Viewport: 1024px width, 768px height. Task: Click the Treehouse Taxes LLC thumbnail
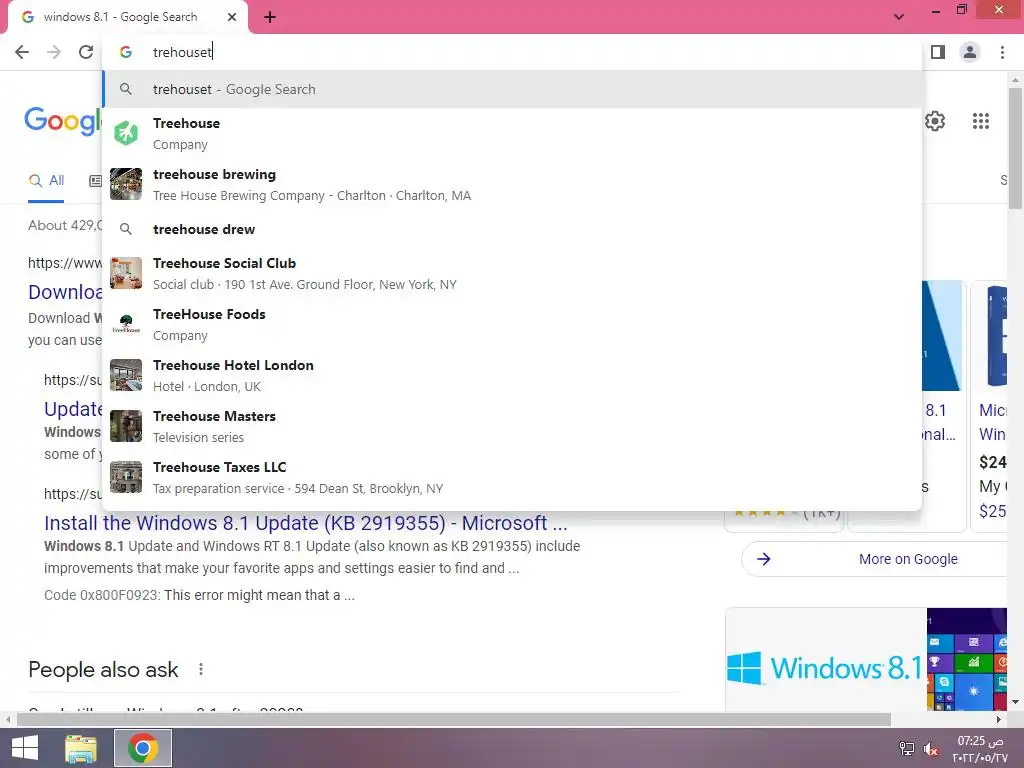[x=126, y=477]
